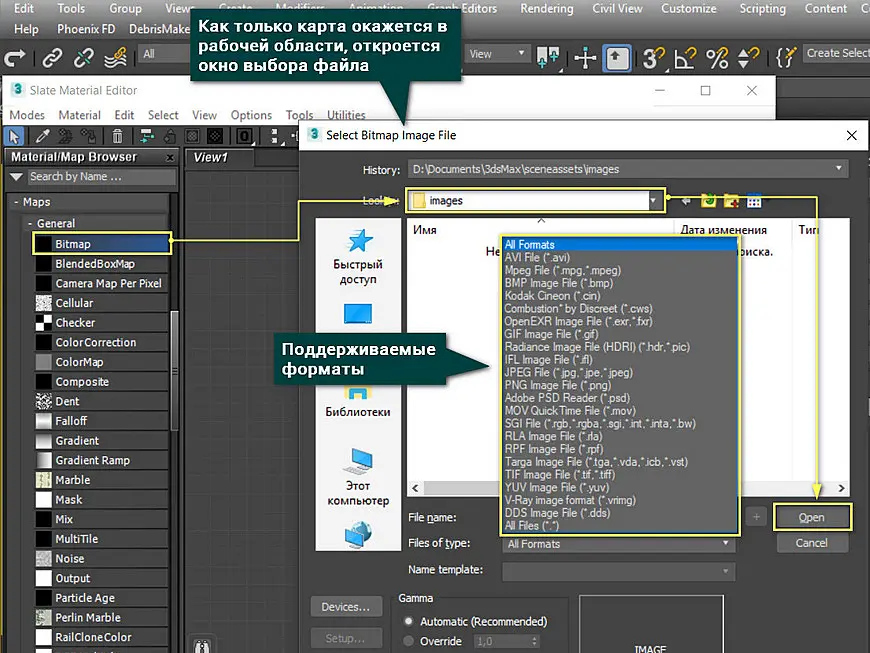Viewport: 870px width, 653px height.
Task: Click Hide Unused Nodeslots icon
Action: pyautogui.click(x=170, y=135)
